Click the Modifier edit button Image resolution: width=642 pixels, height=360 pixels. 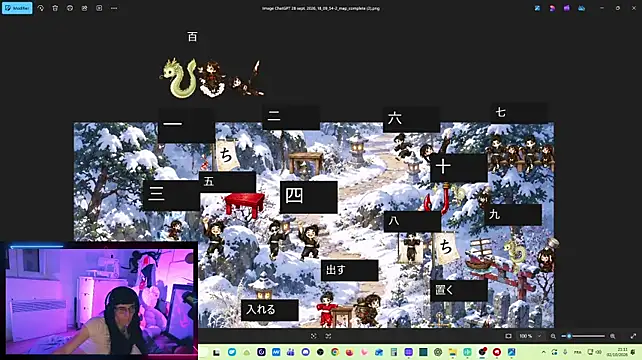pos(17,8)
